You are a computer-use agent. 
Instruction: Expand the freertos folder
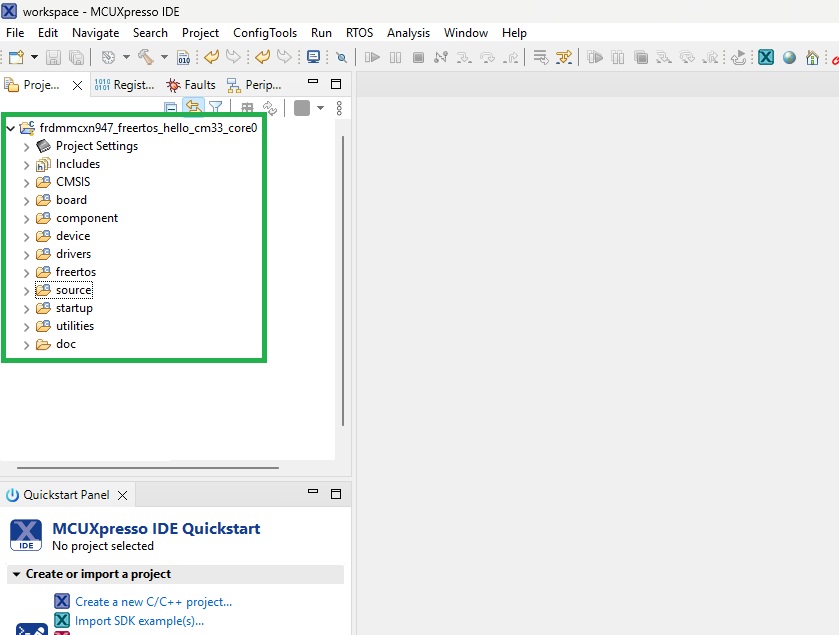pyautogui.click(x=27, y=272)
